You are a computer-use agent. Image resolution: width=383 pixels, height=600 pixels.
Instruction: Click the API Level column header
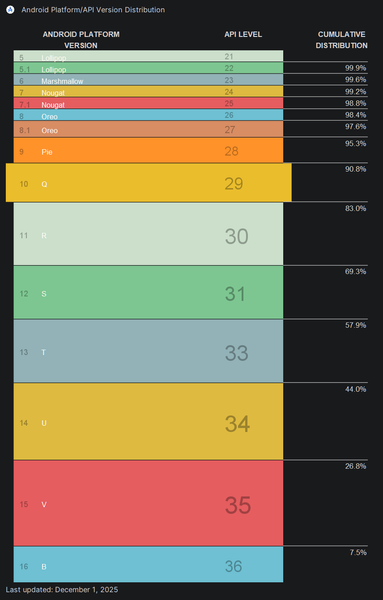click(x=243, y=34)
